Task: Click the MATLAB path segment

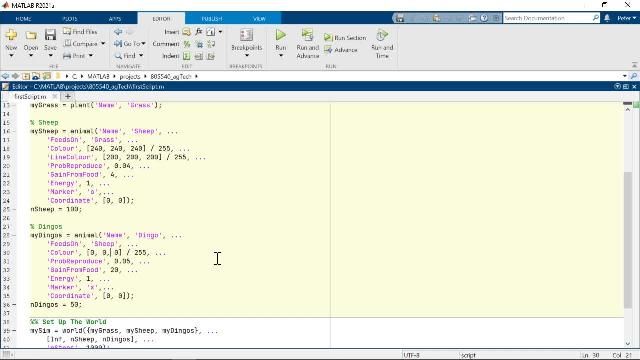Action: pos(98,76)
